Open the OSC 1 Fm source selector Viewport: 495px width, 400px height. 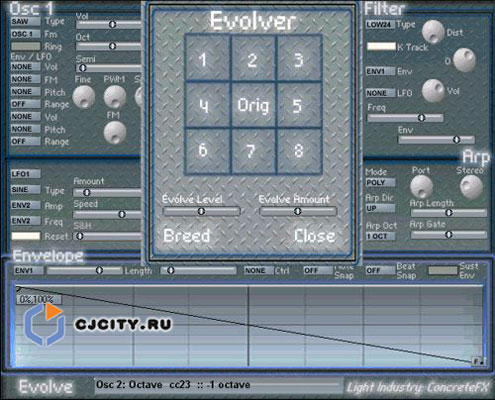pyautogui.click(x=26, y=34)
